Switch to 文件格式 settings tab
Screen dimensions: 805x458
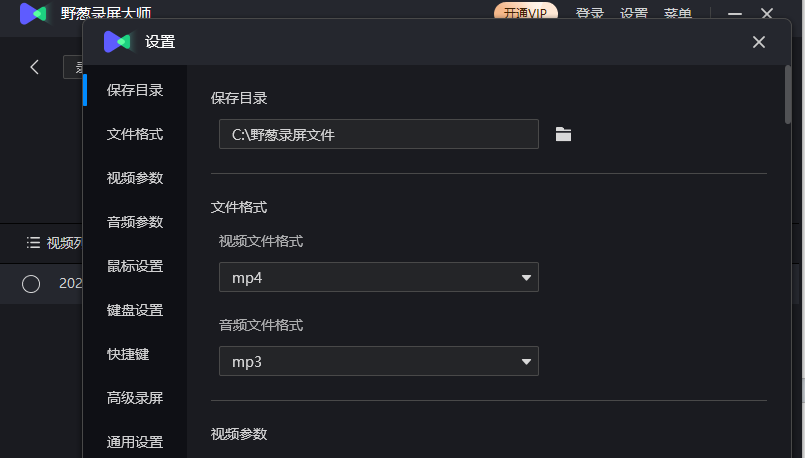pyautogui.click(x=135, y=135)
